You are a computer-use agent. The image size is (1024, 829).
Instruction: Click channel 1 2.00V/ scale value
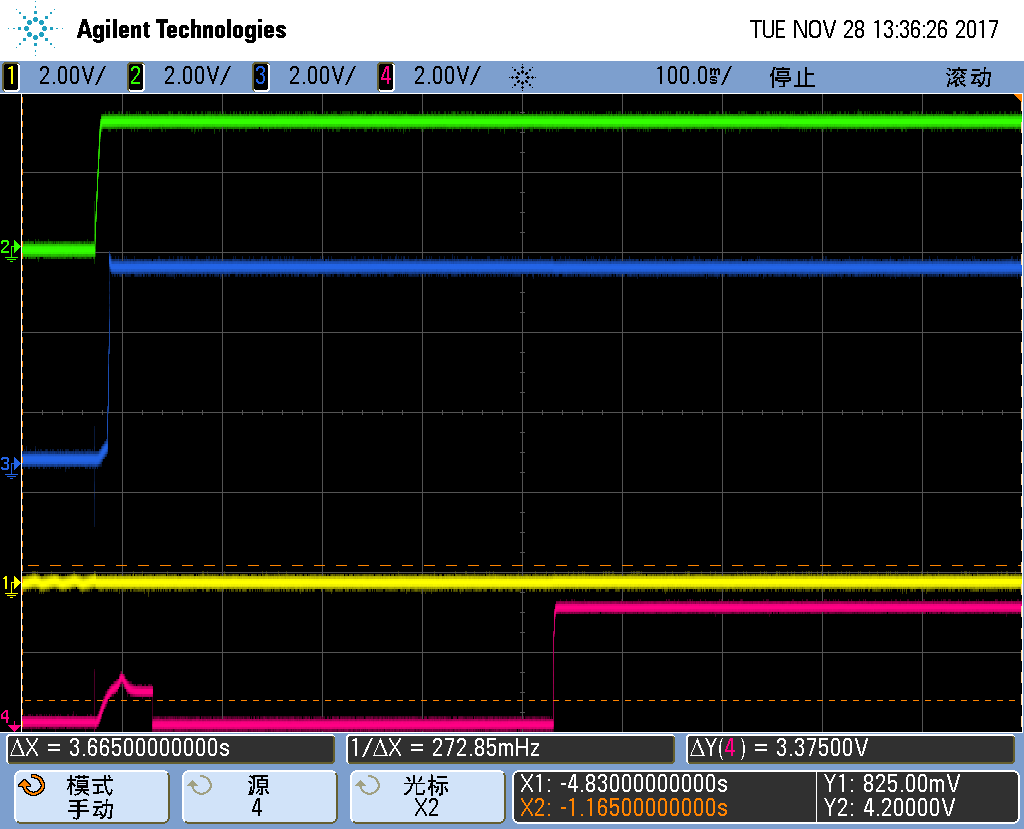tap(72, 76)
